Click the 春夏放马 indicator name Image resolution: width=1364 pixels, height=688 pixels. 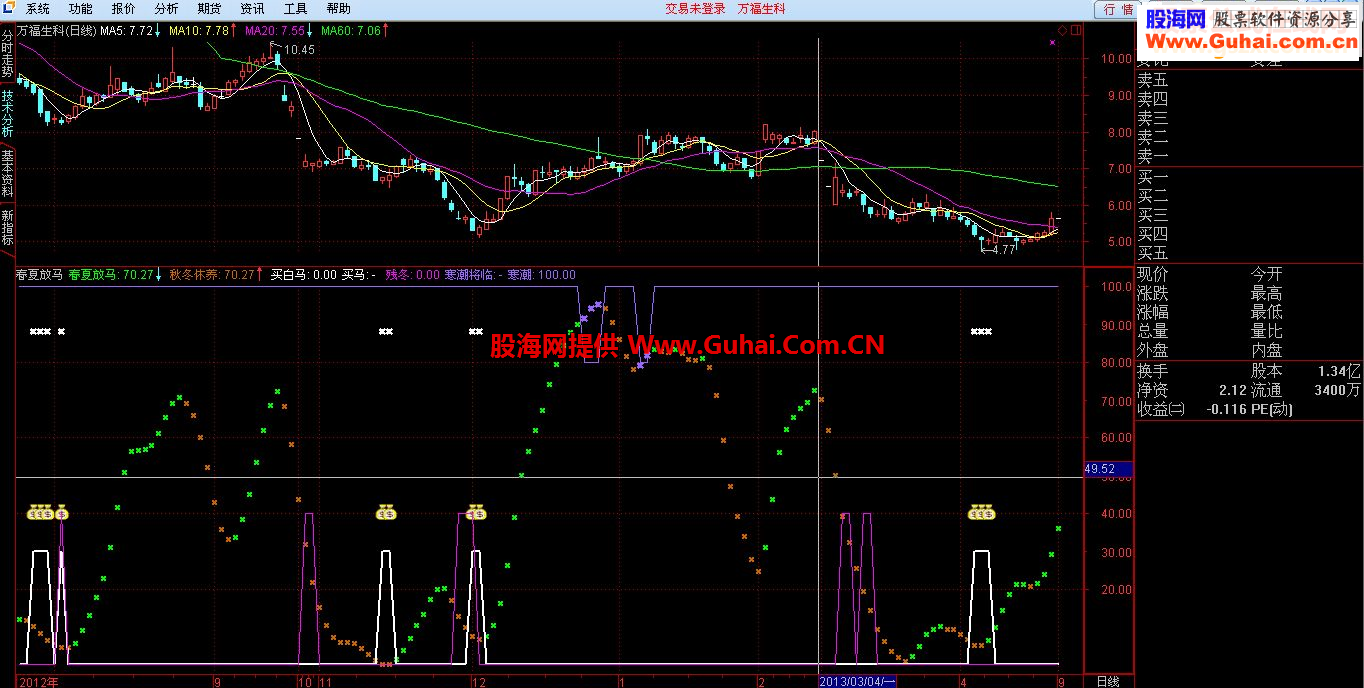[40, 274]
